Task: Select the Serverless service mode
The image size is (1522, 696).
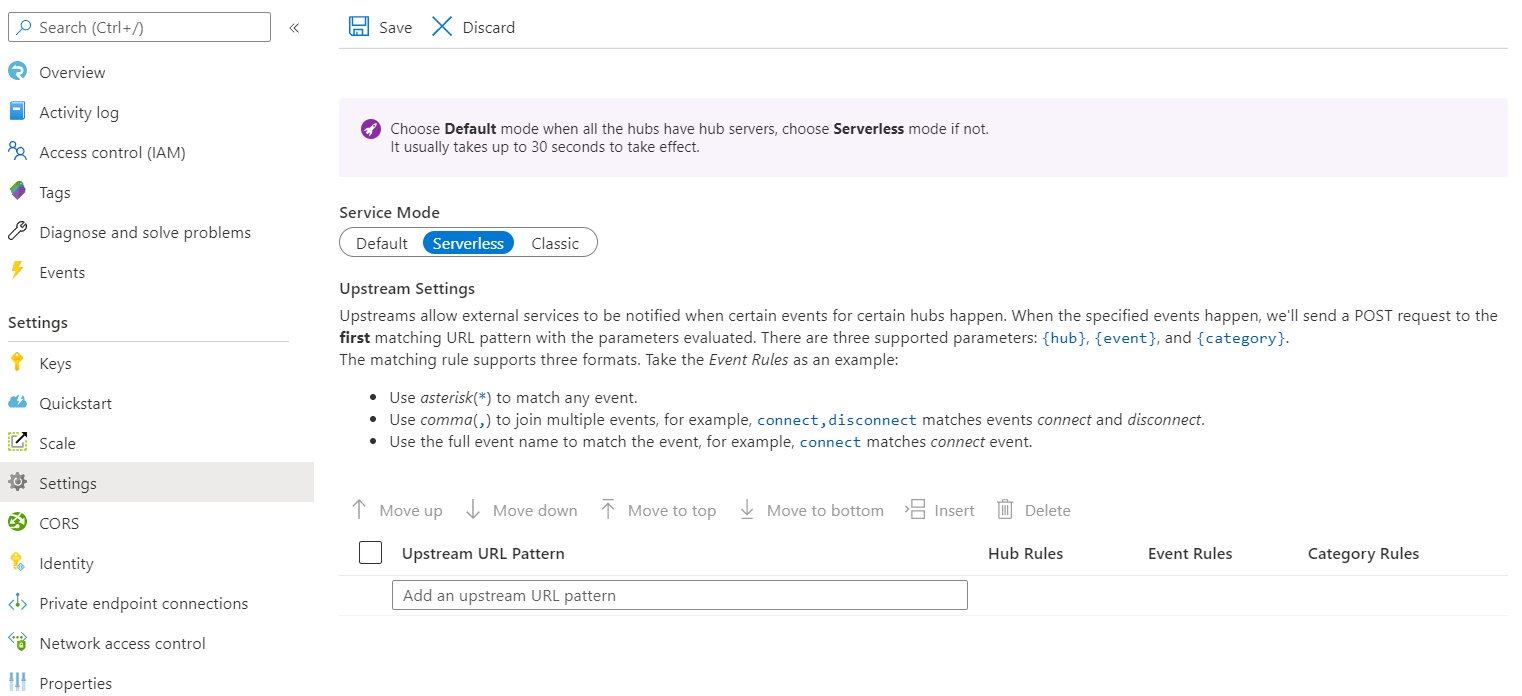Action: coord(468,242)
